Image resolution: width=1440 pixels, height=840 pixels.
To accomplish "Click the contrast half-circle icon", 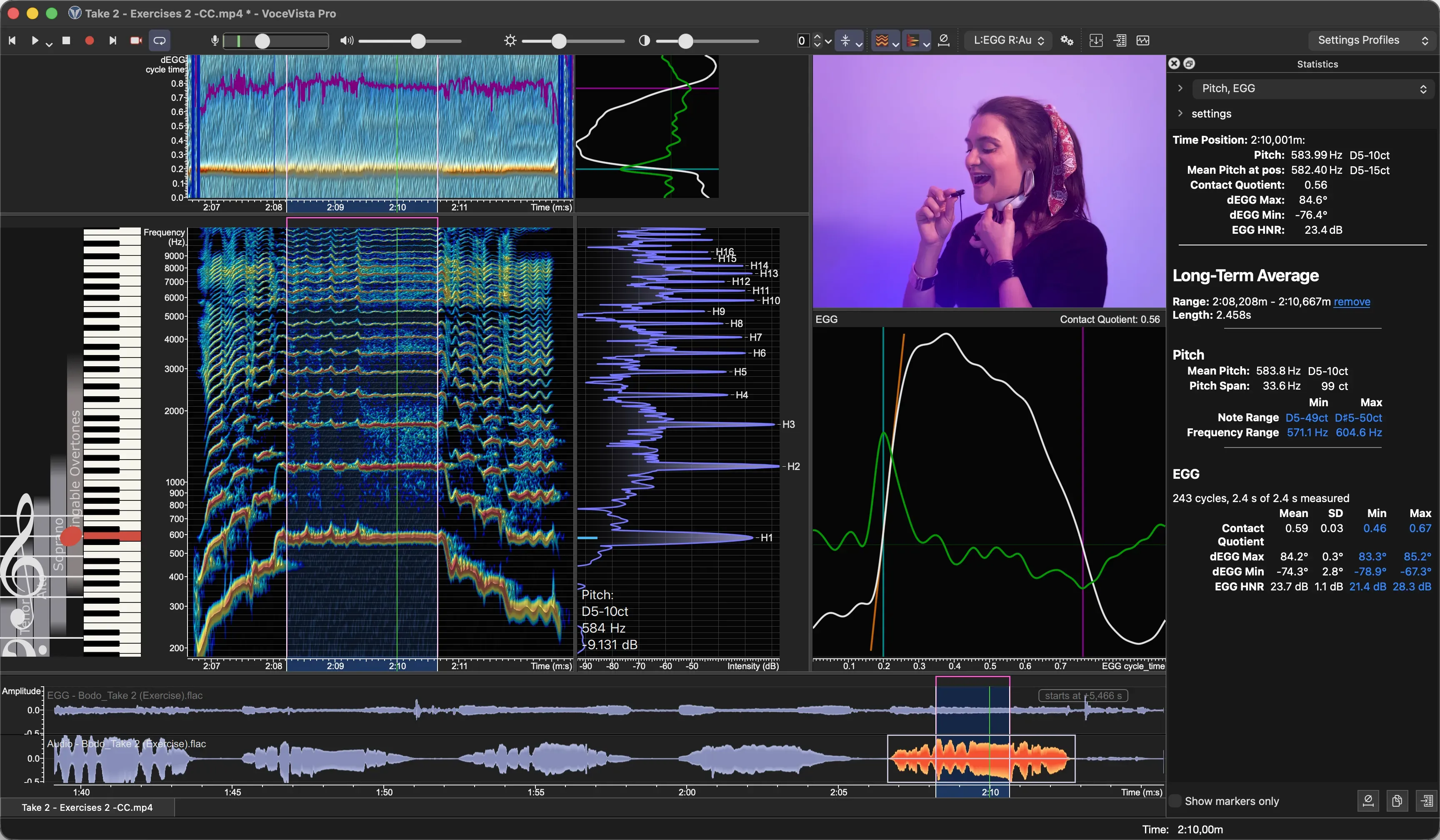I will coord(644,40).
